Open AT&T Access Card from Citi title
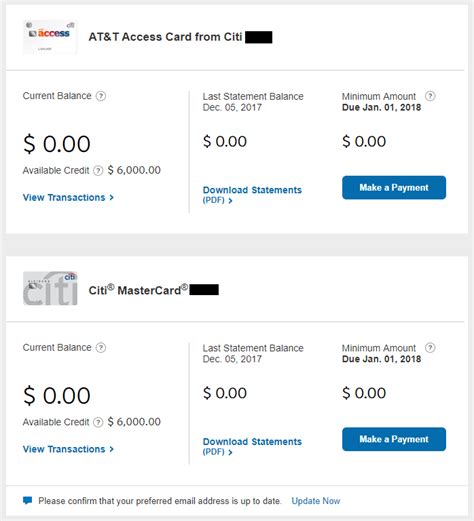Image resolution: width=474 pixels, height=521 pixels. [x=165, y=37]
